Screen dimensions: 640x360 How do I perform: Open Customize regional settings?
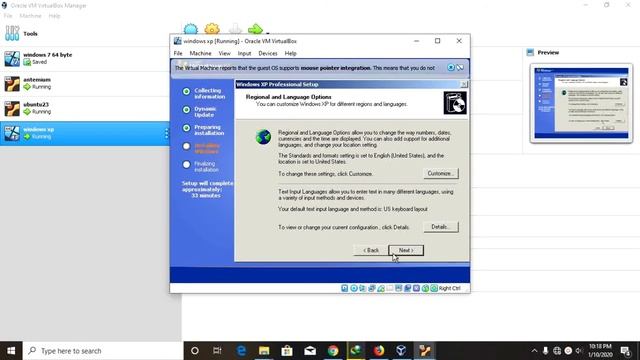(x=440, y=173)
